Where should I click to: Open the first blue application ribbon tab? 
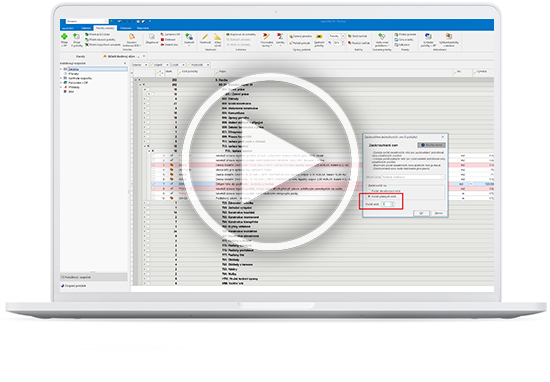point(68,28)
